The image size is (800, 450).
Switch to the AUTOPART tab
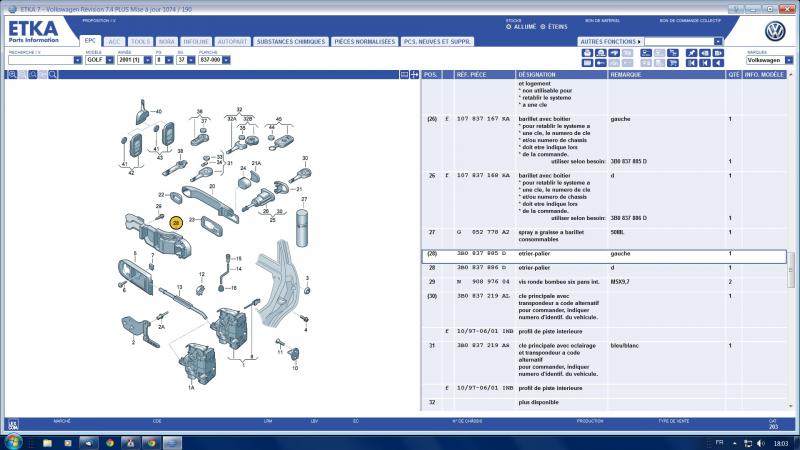tap(232, 42)
